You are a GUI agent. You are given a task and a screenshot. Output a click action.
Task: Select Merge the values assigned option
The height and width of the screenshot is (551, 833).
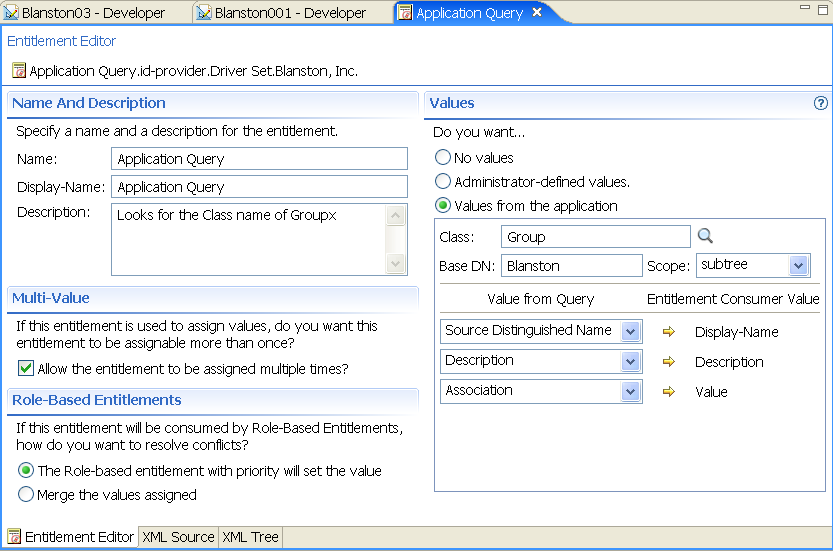click(x=26, y=494)
